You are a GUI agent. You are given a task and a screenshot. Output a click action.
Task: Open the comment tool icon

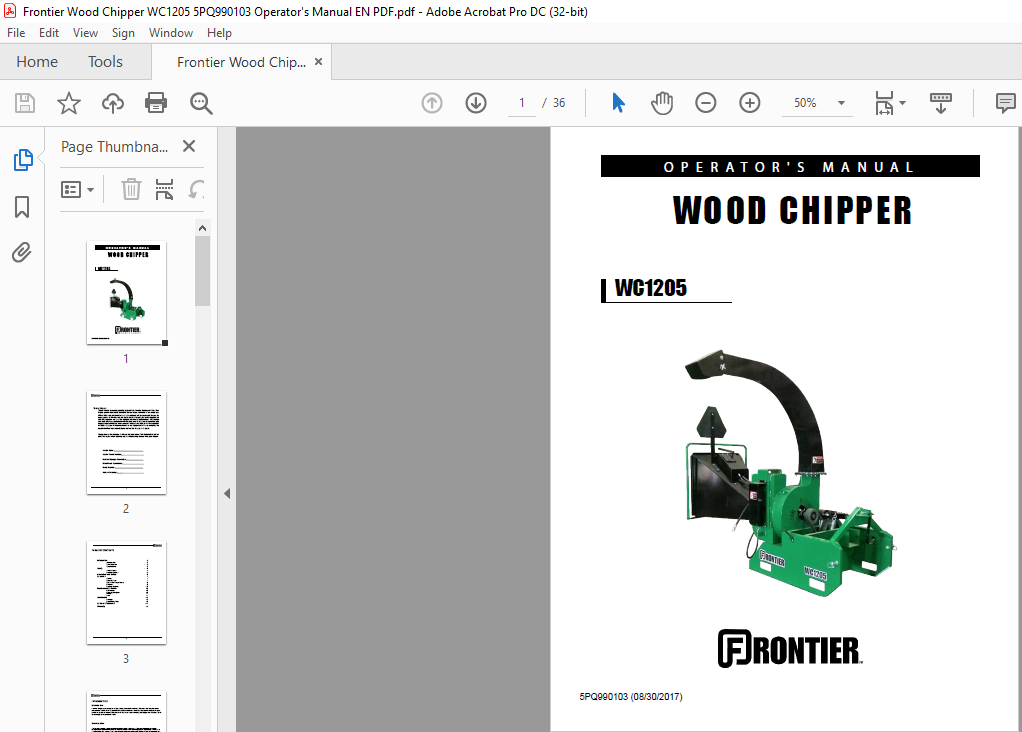click(x=1005, y=103)
